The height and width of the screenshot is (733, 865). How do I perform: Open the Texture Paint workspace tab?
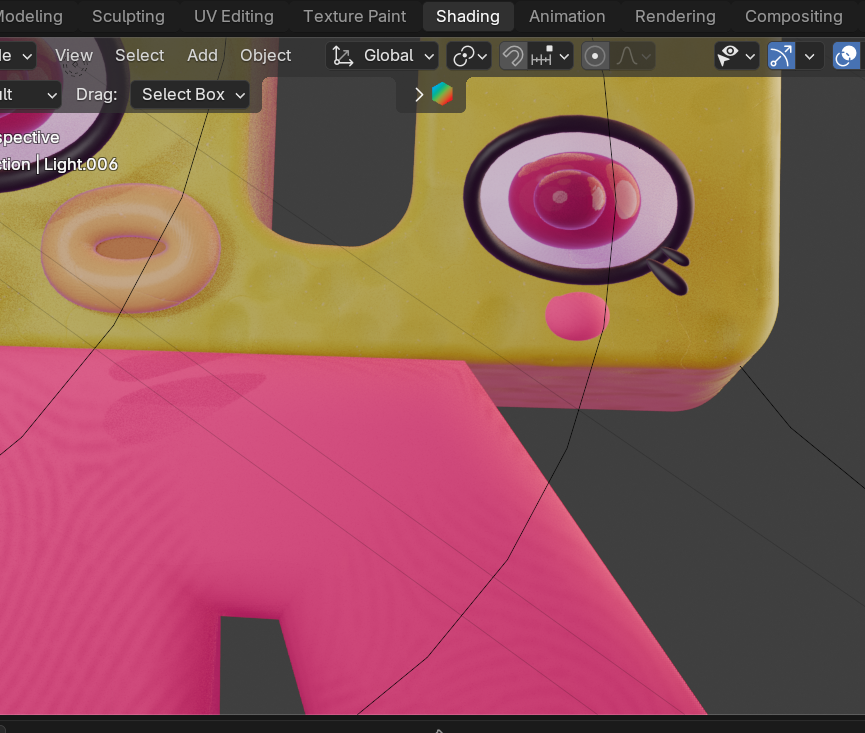[355, 17]
